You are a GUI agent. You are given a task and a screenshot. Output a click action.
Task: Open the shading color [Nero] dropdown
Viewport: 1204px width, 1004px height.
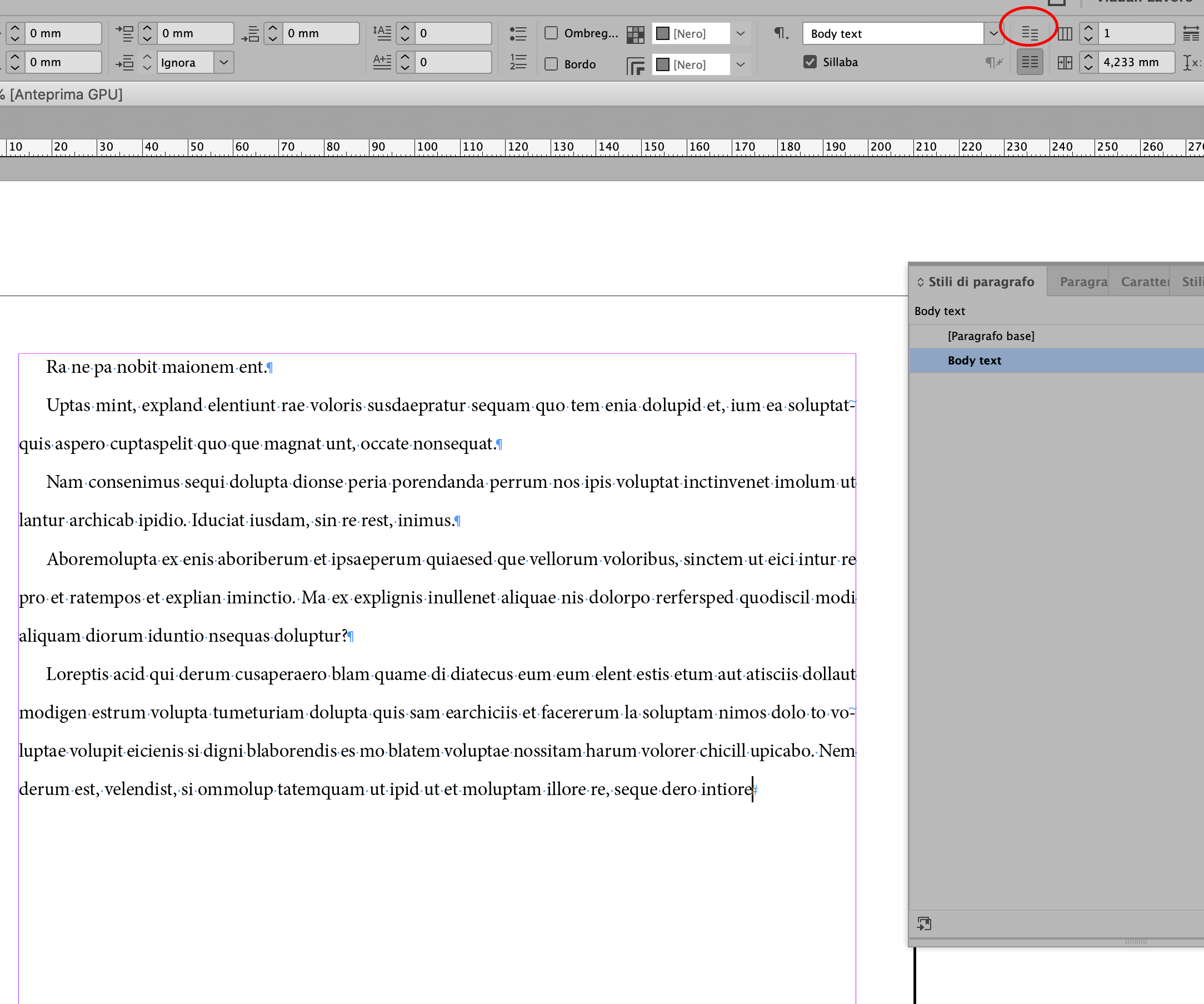tap(740, 33)
